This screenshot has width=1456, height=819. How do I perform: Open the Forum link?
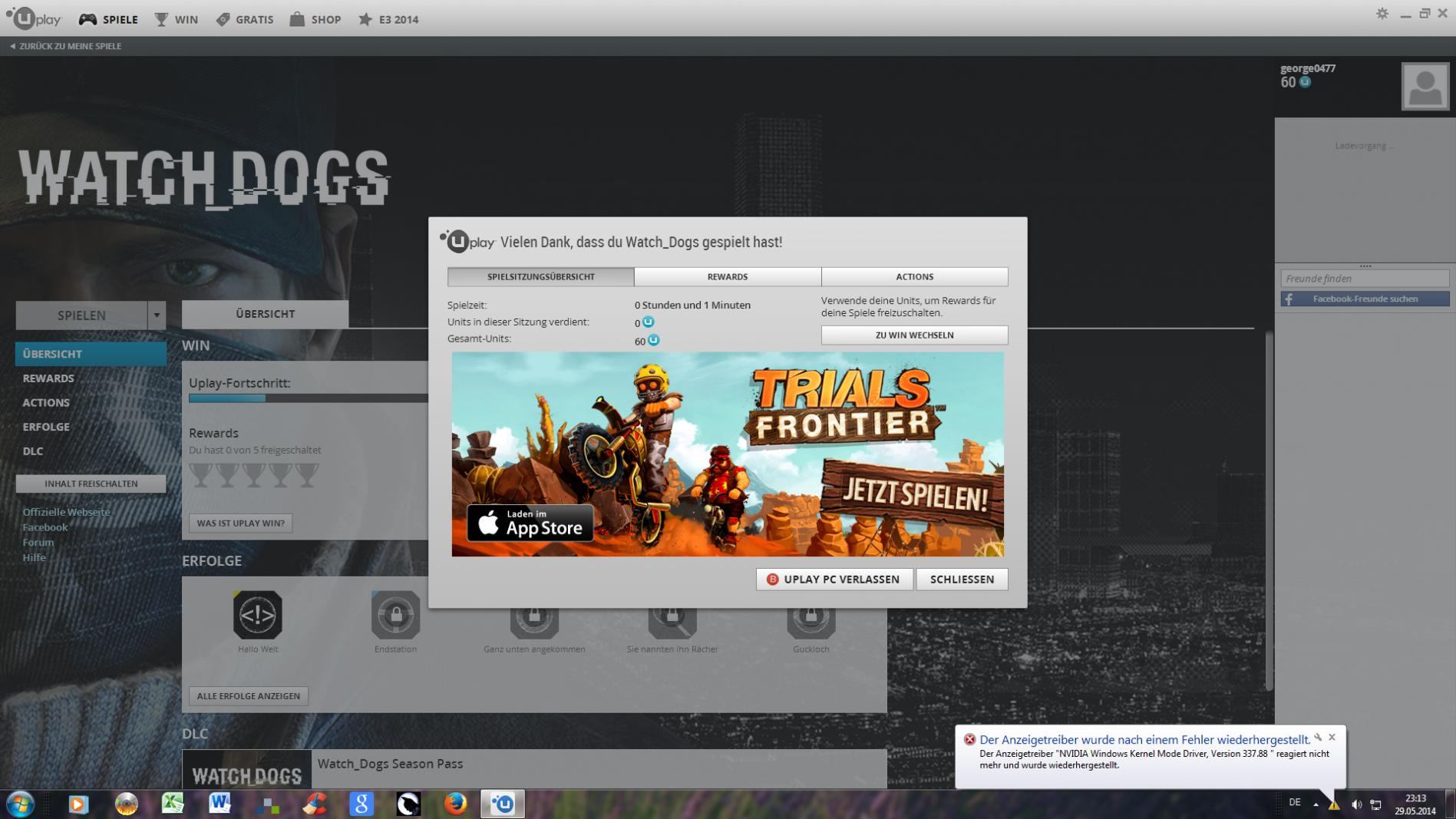click(38, 543)
